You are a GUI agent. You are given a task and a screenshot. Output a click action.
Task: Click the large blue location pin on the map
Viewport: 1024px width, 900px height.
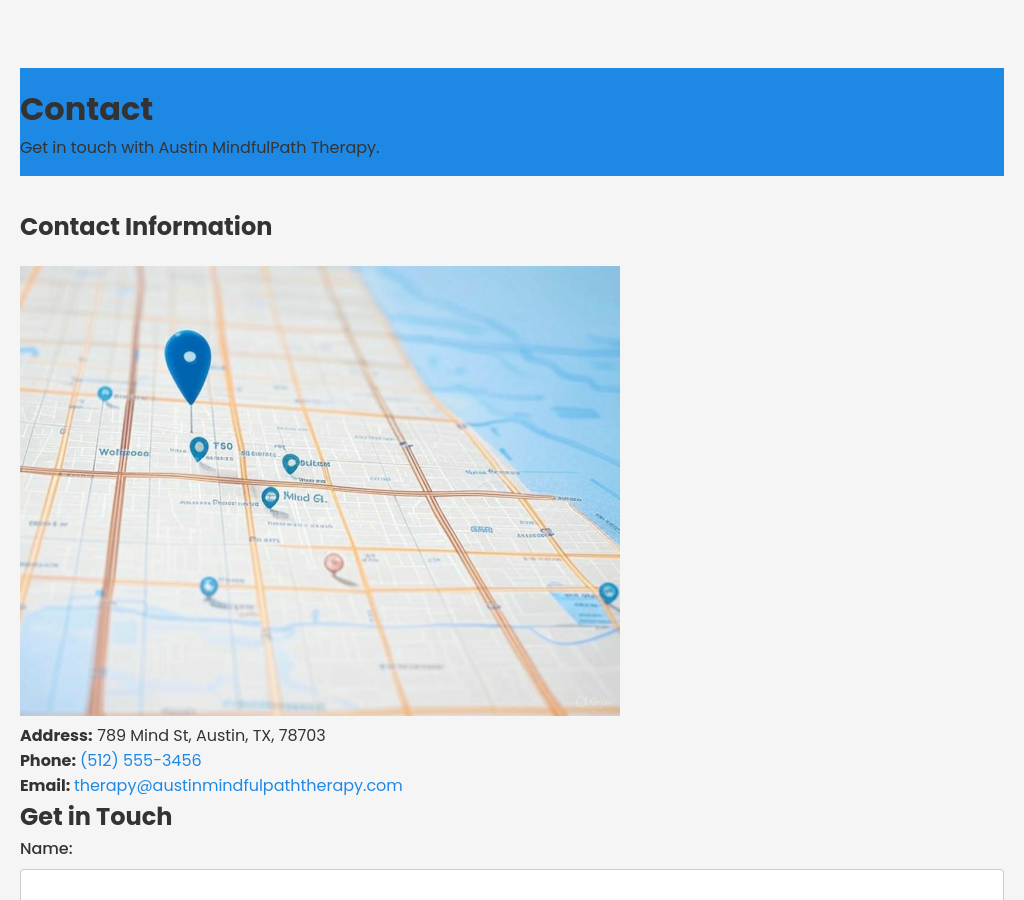tap(188, 362)
